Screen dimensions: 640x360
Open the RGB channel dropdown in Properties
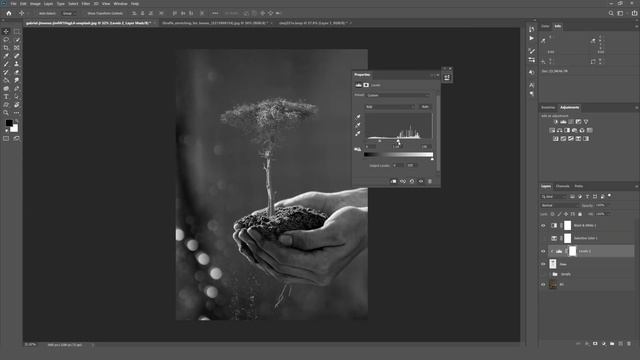point(389,107)
